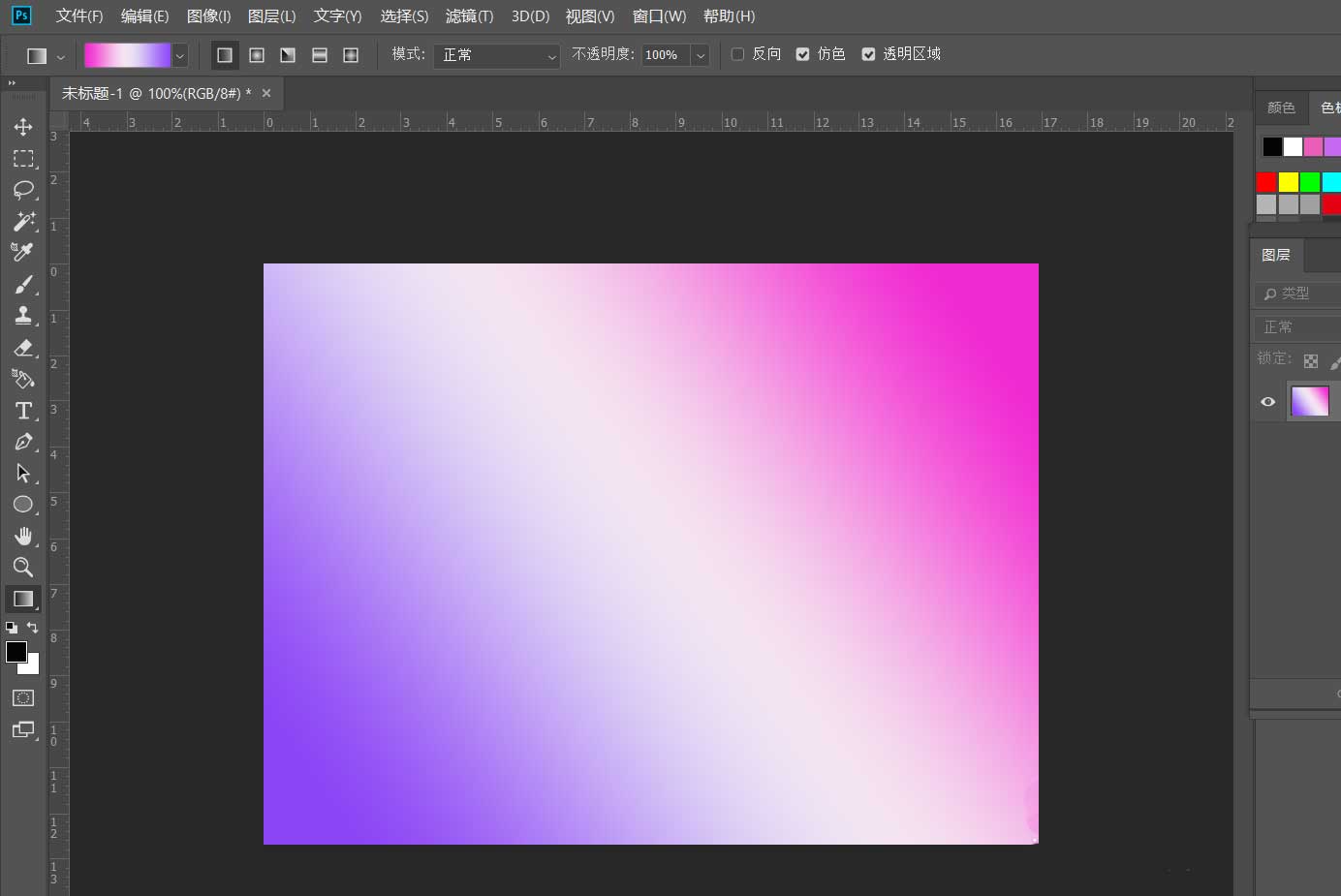This screenshot has width=1341, height=896.
Task: Select the Clone Stamp tool
Action: (x=23, y=315)
